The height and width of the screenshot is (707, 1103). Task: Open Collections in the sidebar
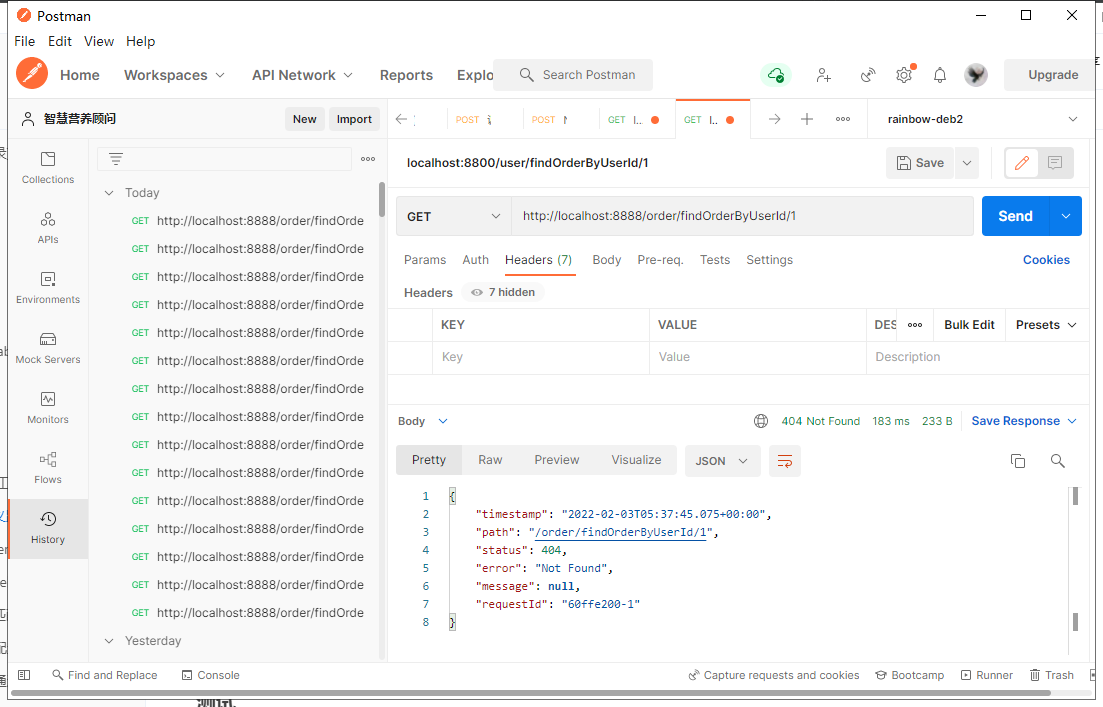click(48, 167)
